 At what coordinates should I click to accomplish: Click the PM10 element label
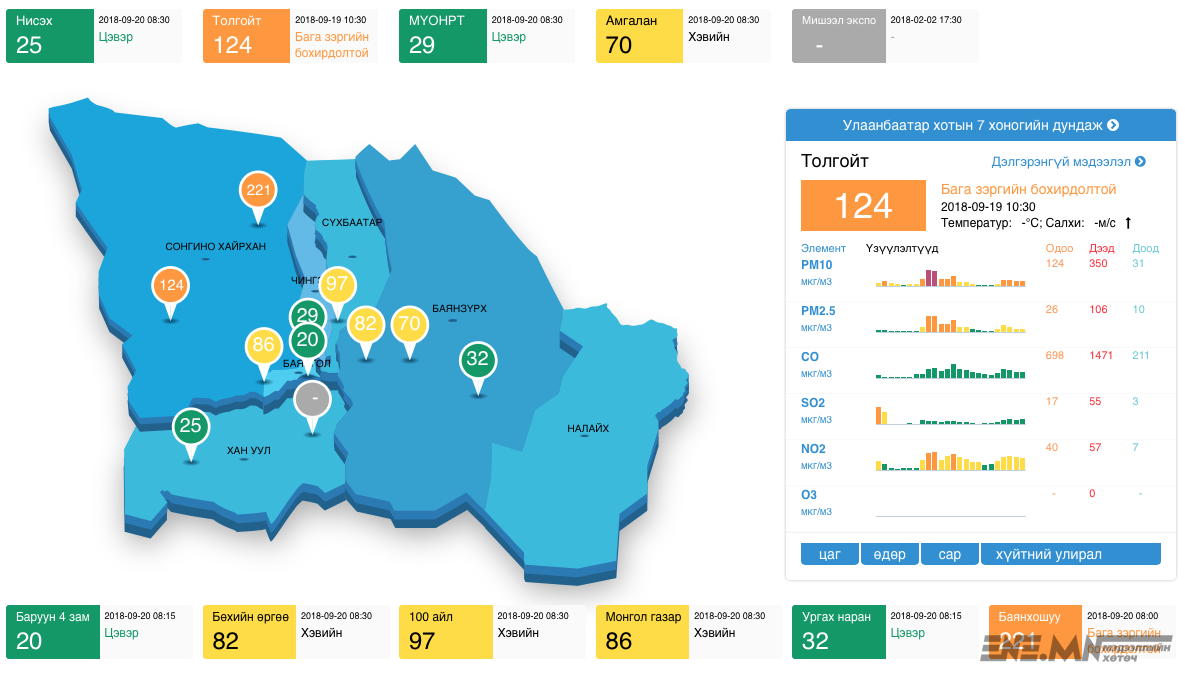(816, 265)
